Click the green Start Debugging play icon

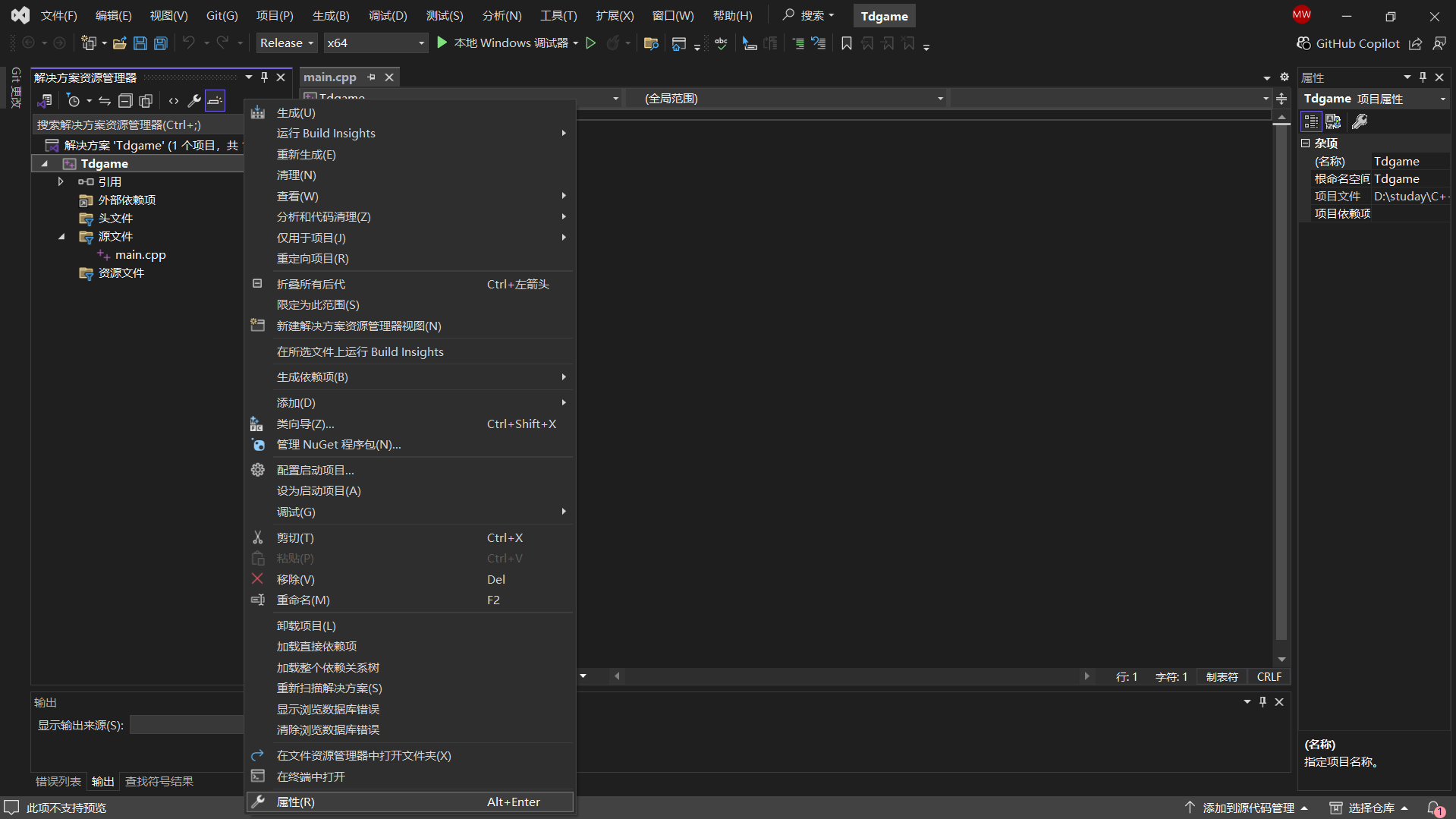tap(442, 43)
